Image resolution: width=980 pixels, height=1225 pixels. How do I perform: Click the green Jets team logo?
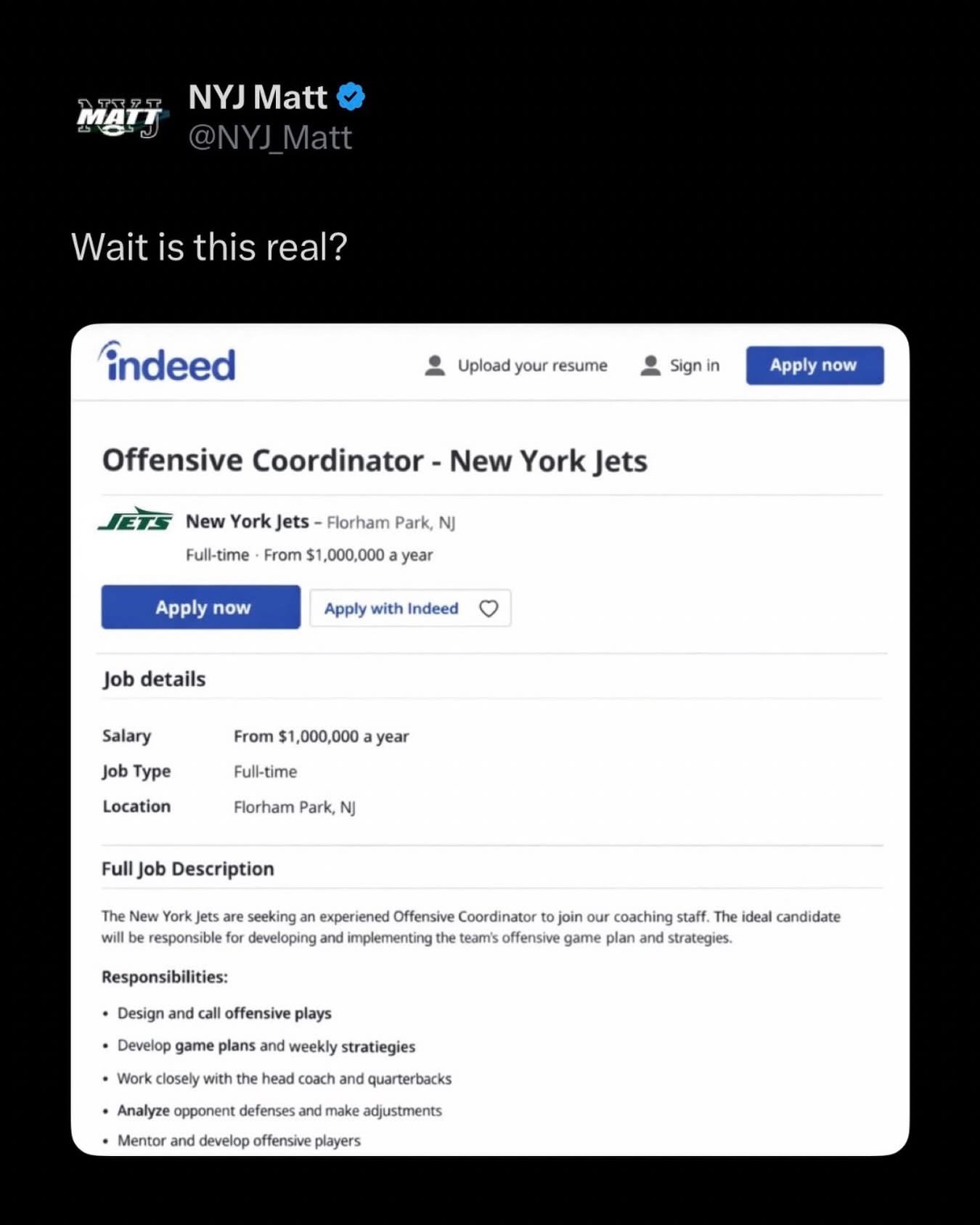pos(136,520)
